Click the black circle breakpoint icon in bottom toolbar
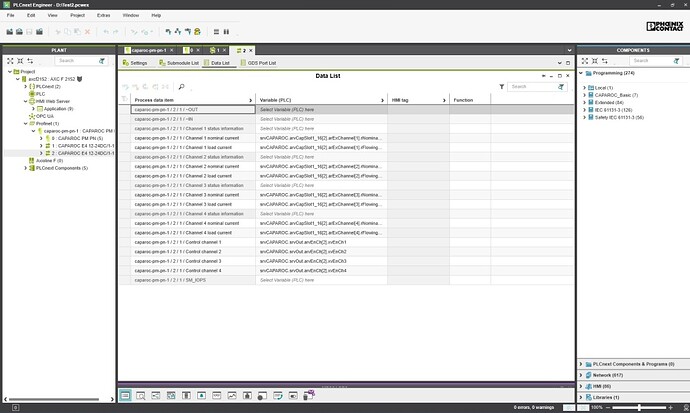The width and height of the screenshot is (690, 413). click(262, 396)
